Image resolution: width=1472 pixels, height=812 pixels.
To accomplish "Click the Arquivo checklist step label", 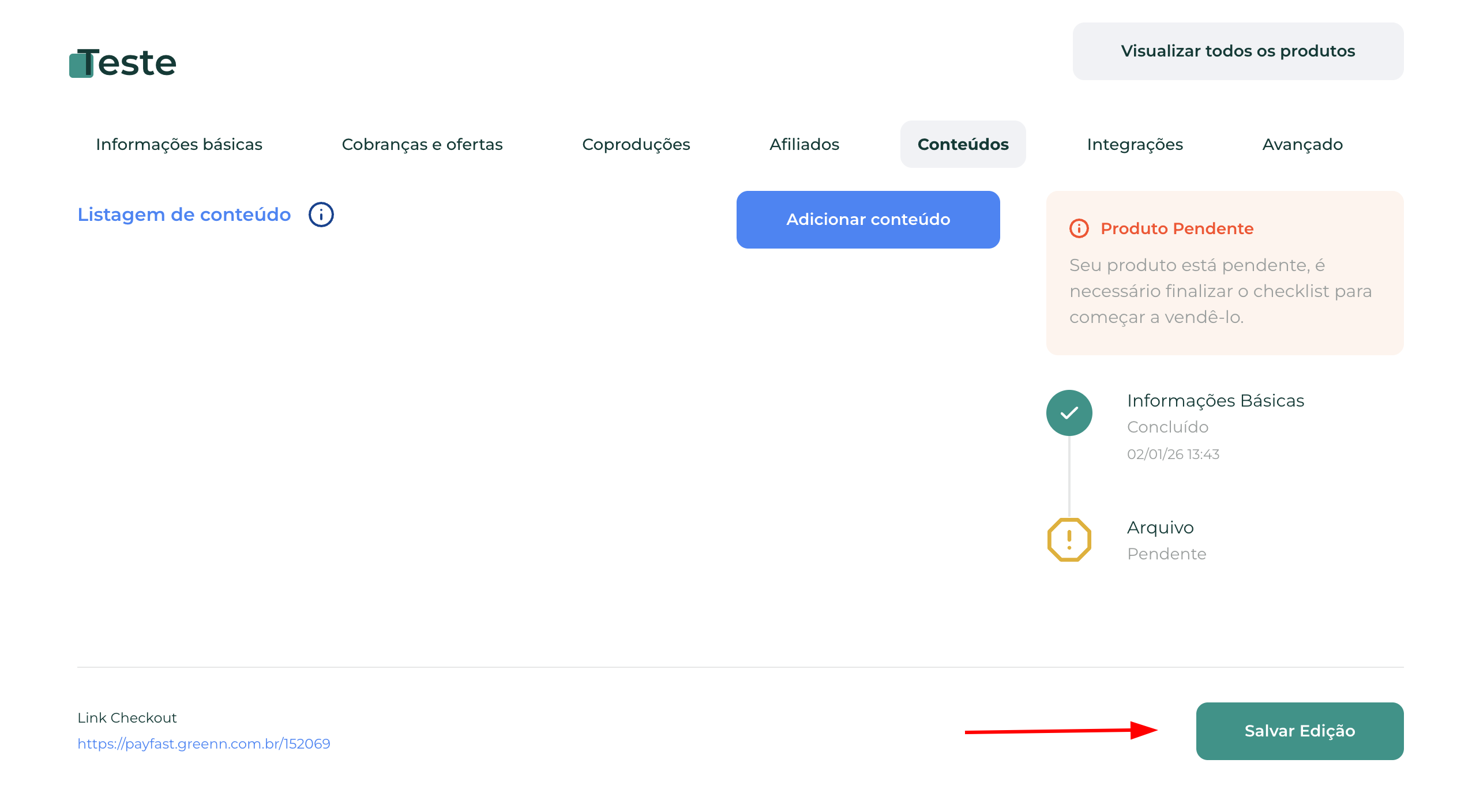I will pos(1160,527).
